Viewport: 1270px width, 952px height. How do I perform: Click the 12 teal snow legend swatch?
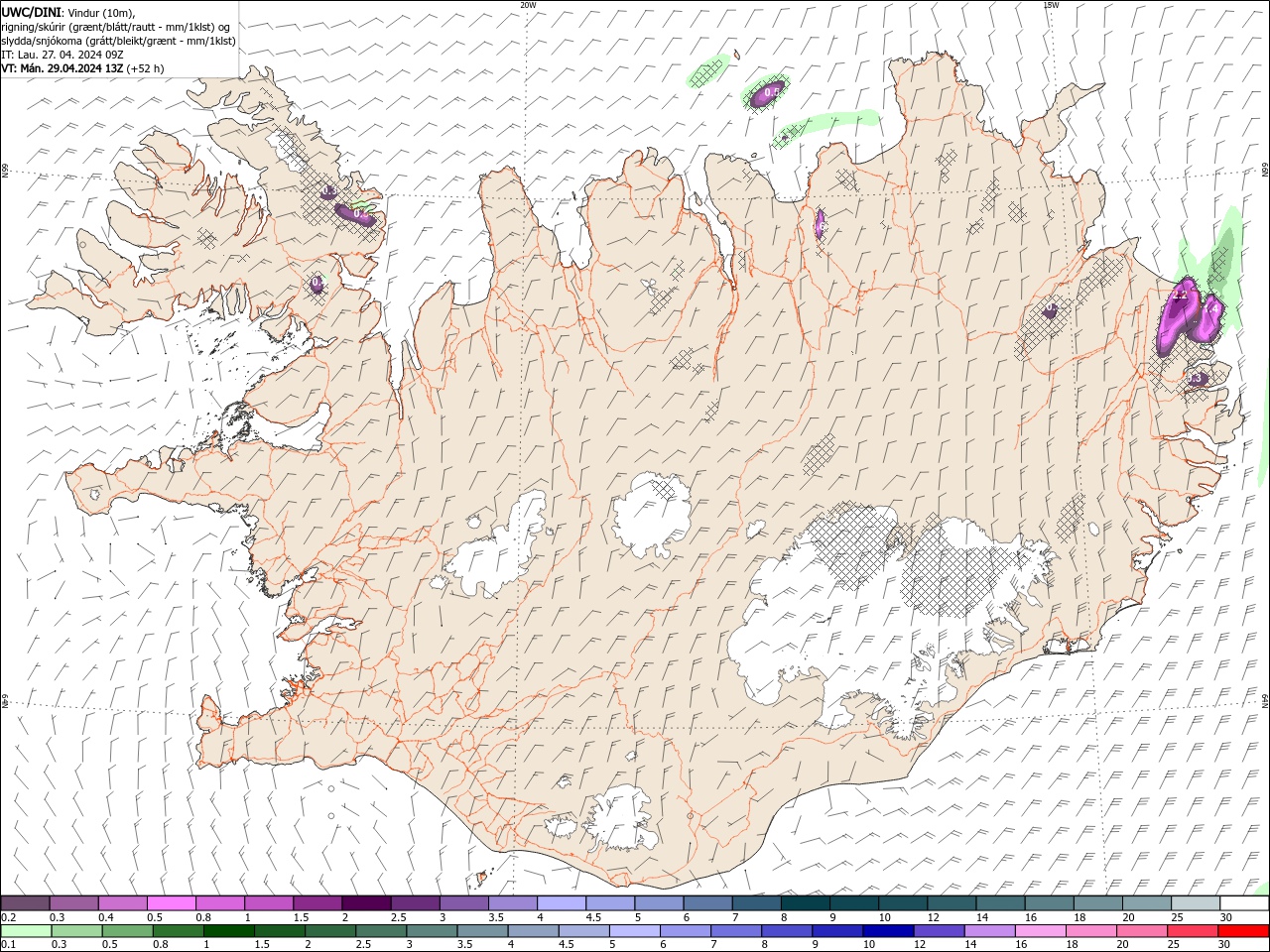point(952,902)
